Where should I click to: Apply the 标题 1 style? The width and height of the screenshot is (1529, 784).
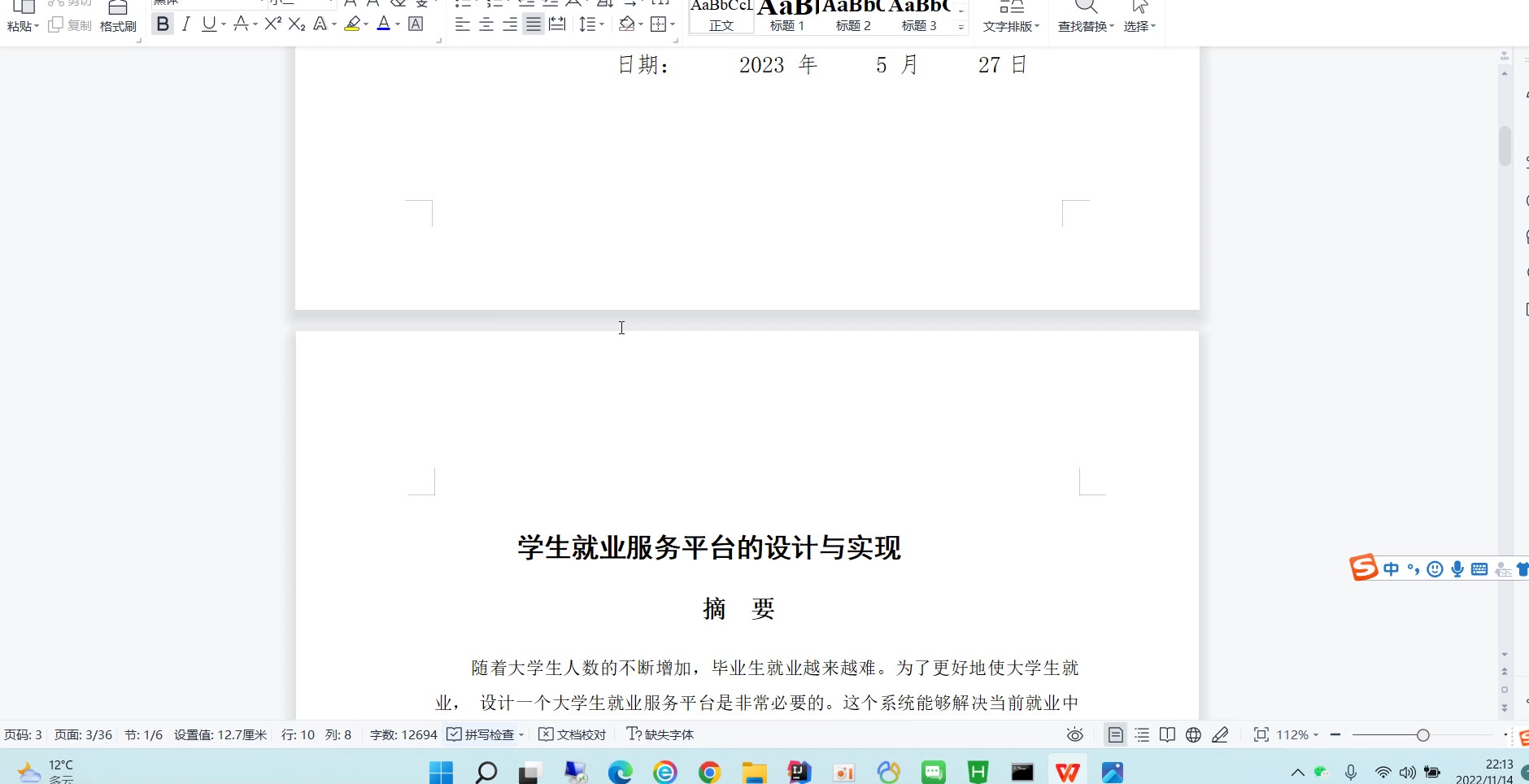(787, 16)
